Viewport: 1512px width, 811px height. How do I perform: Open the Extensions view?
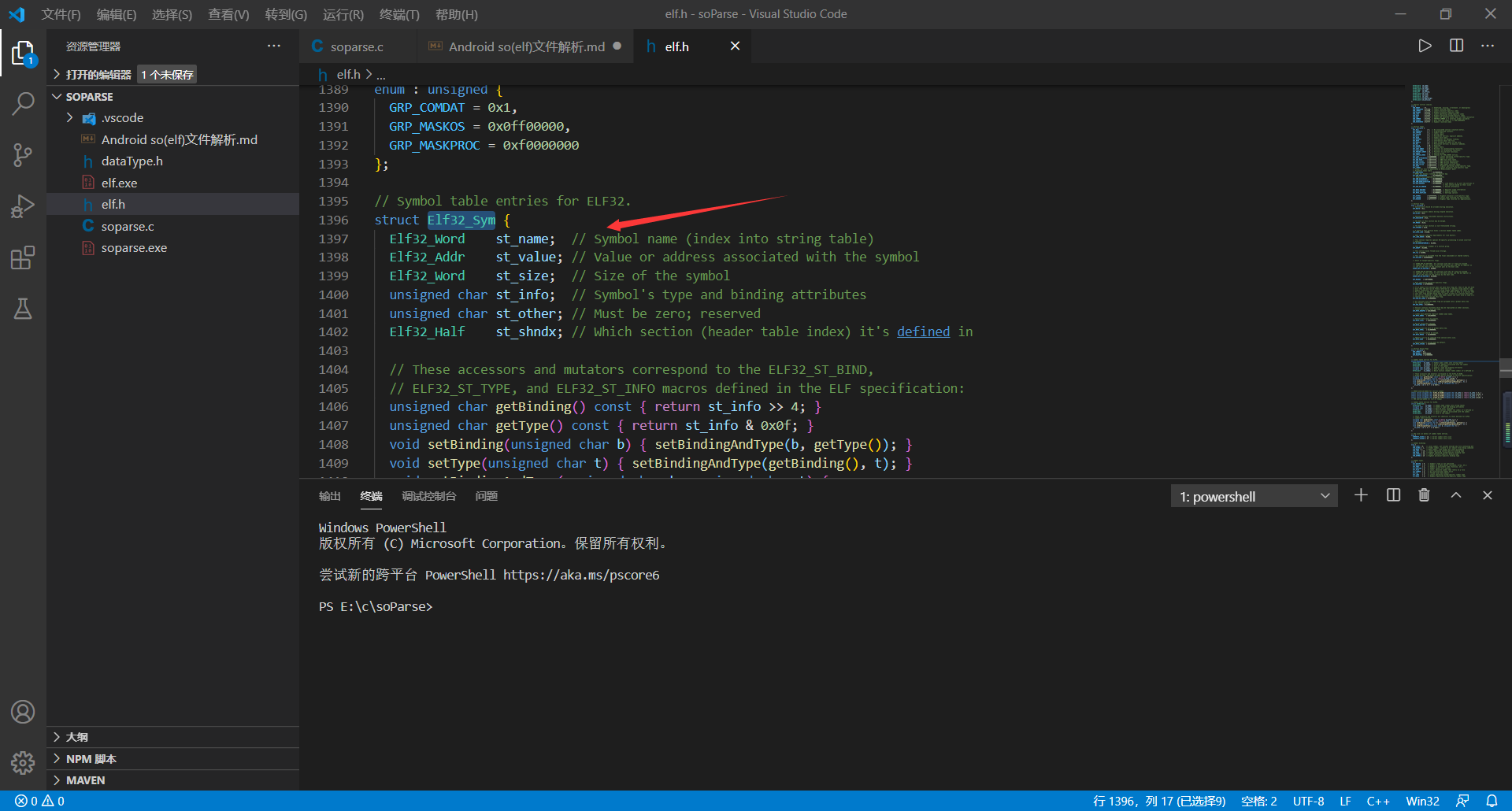(23, 257)
